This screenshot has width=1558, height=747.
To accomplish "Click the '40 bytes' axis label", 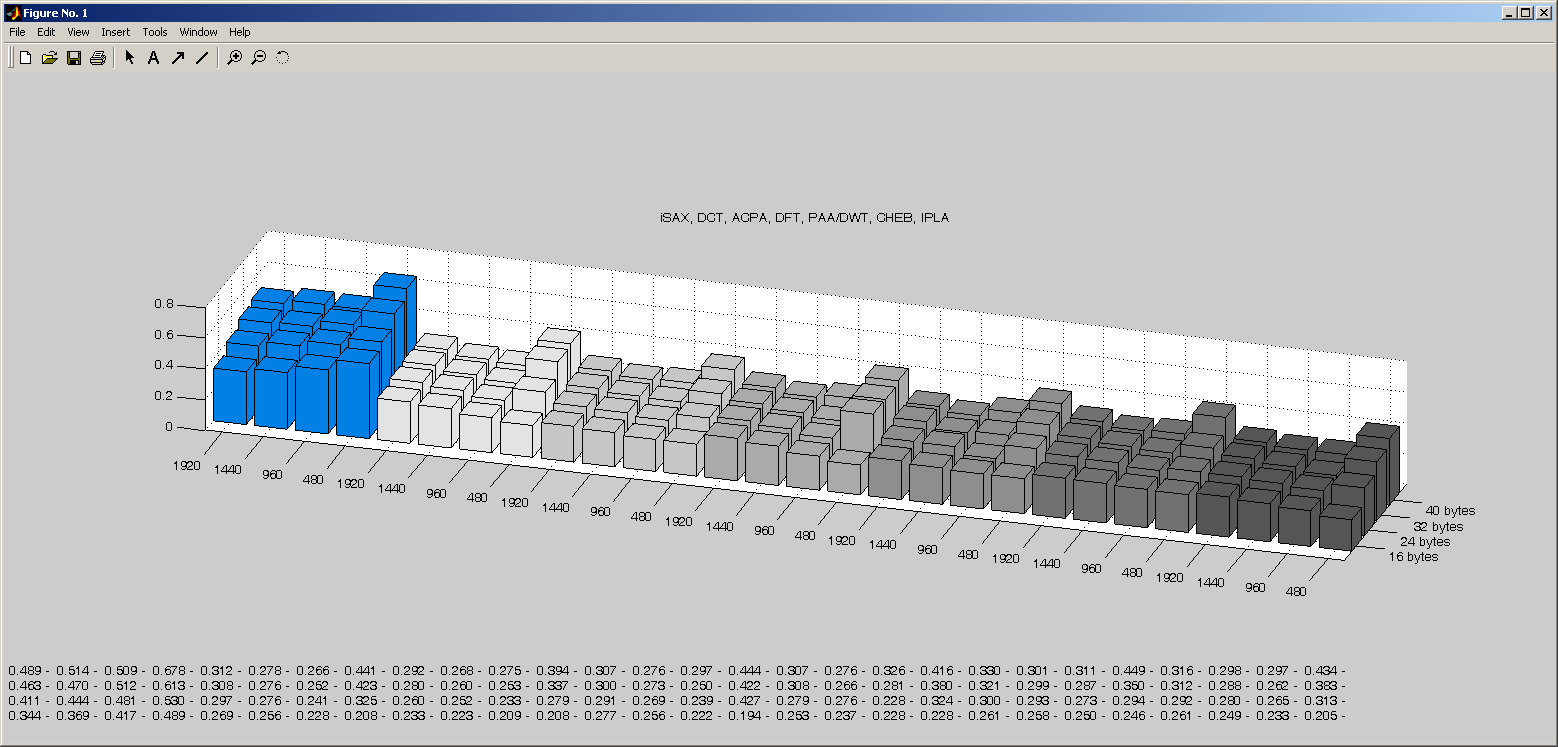I will (x=1449, y=511).
